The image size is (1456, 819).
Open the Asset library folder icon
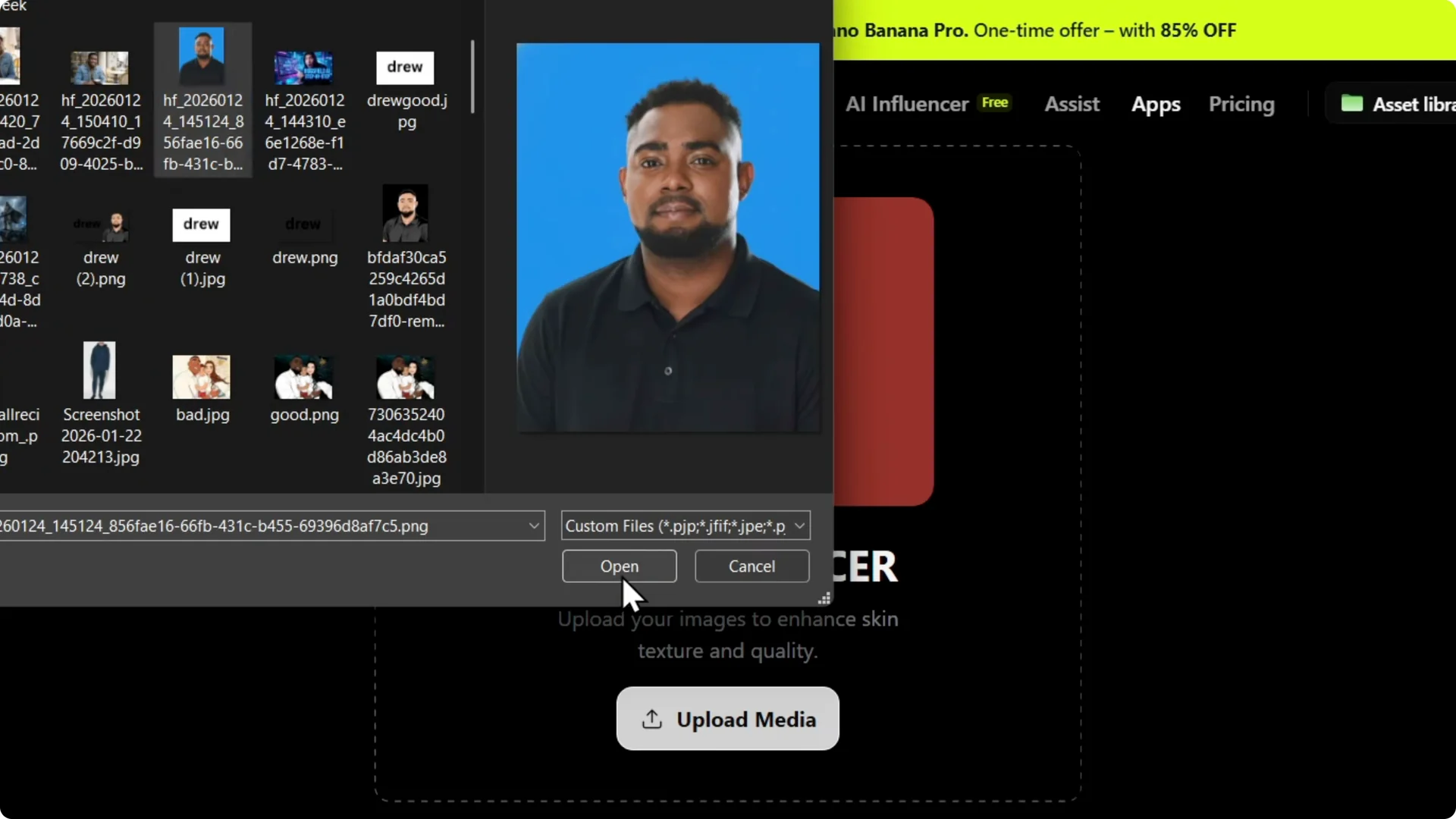coord(1354,104)
